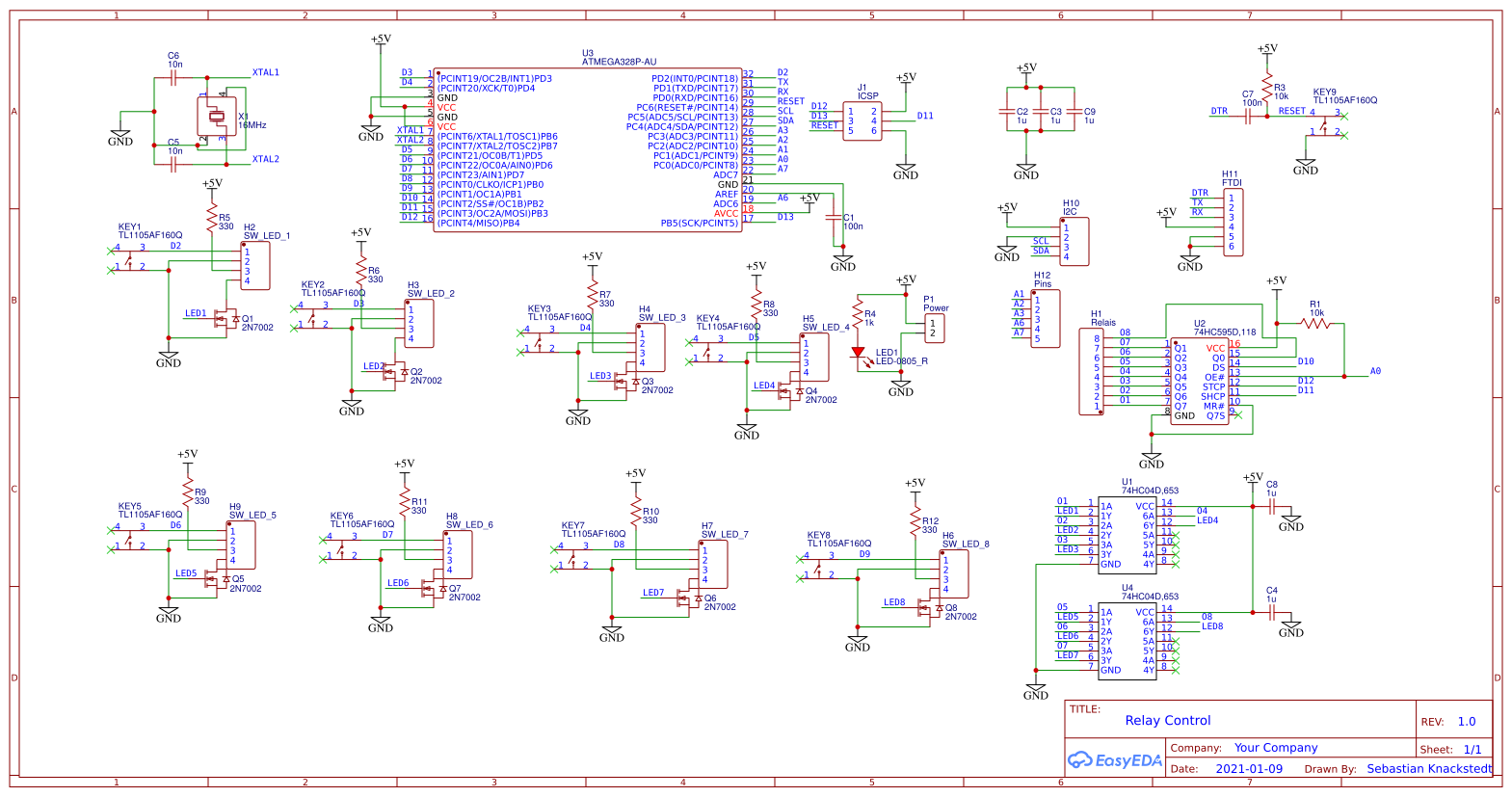
Task: Click the EasyEDA logo in title block
Action: pos(1115,760)
